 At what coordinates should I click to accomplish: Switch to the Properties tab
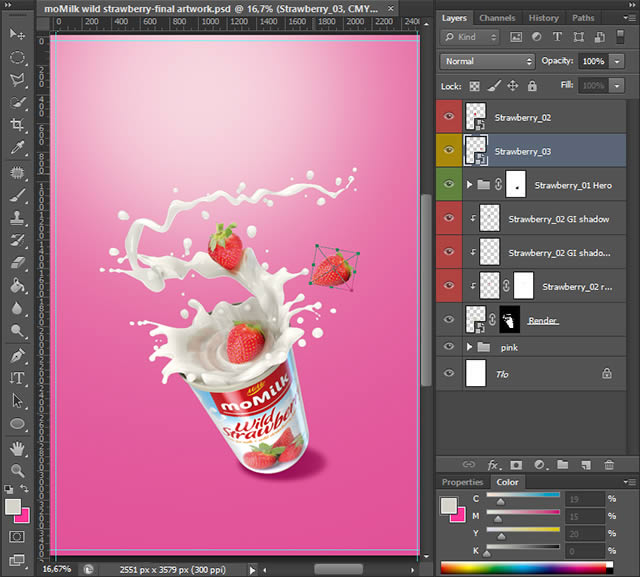tap(462, 482)
